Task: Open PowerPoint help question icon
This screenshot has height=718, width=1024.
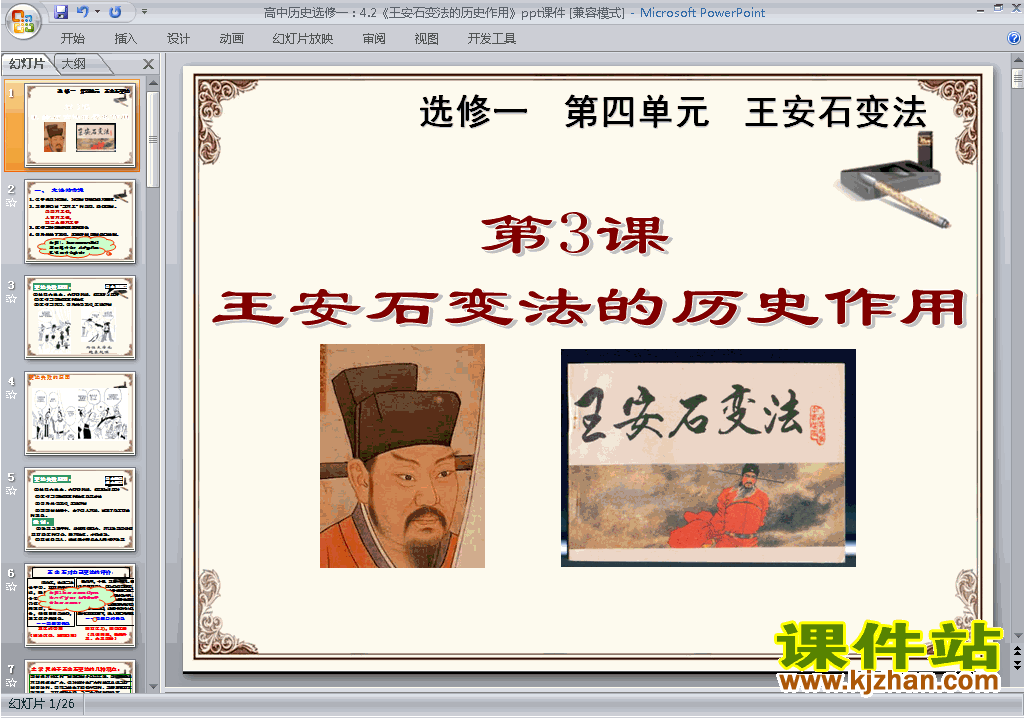Action: tap(1014, 39)
